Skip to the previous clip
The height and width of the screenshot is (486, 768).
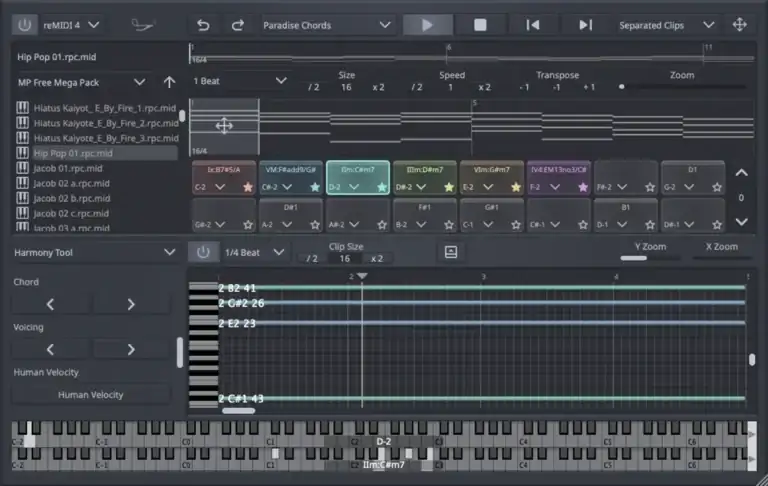point(532,25)
